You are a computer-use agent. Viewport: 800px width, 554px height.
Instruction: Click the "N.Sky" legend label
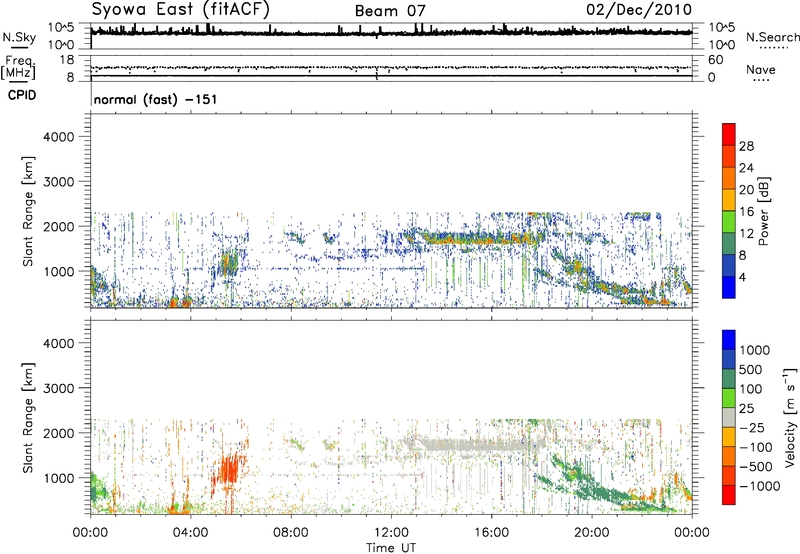(19, 37)
